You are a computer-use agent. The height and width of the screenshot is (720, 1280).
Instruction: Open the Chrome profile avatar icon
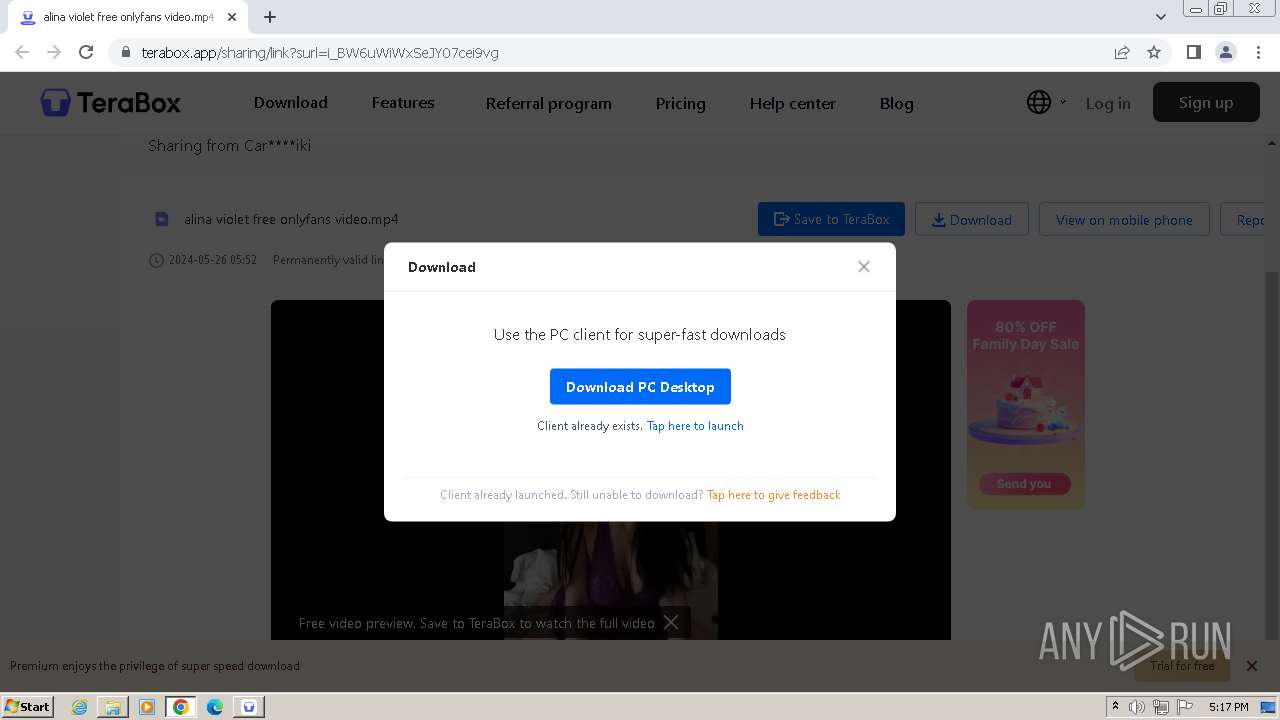coord(1225,52)
